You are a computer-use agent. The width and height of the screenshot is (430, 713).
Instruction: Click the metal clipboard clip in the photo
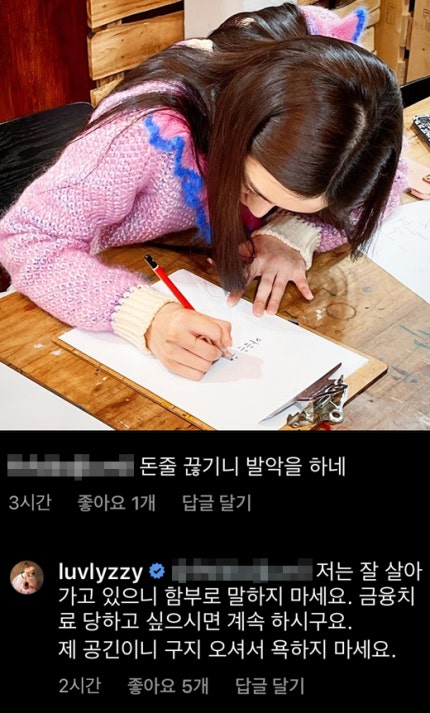(314, 399)
